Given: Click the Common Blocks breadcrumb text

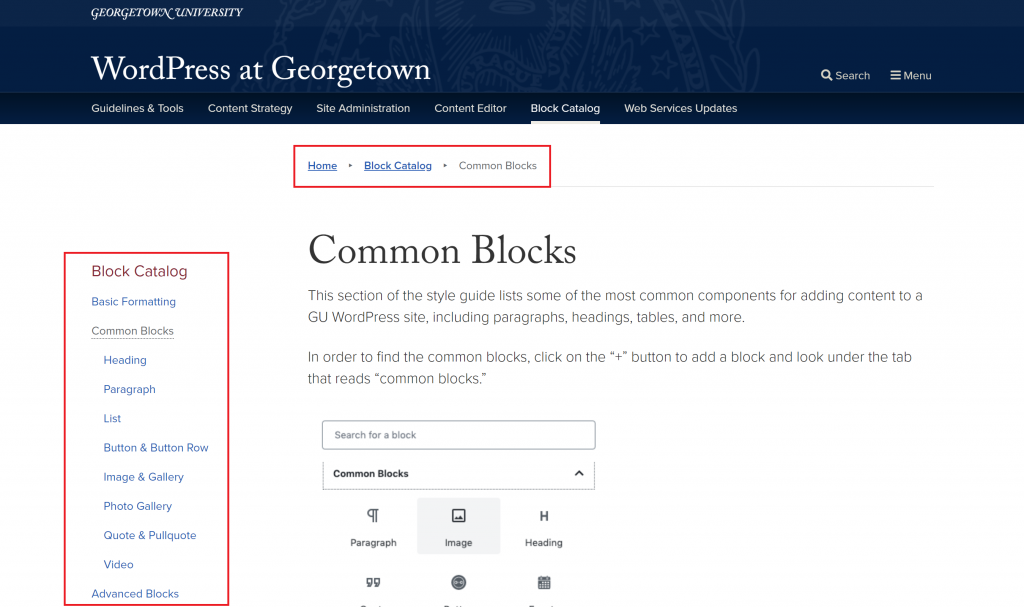Looking at the screenshot, I should click(x=498, y=166).
